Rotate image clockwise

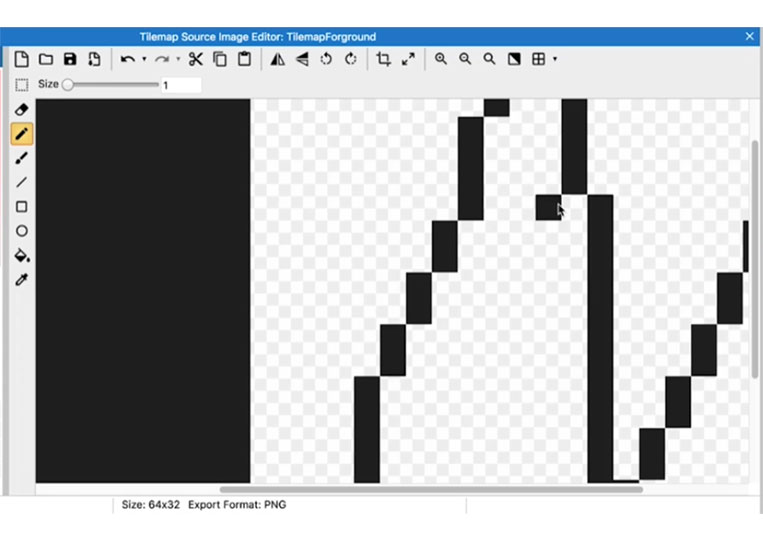350,59
